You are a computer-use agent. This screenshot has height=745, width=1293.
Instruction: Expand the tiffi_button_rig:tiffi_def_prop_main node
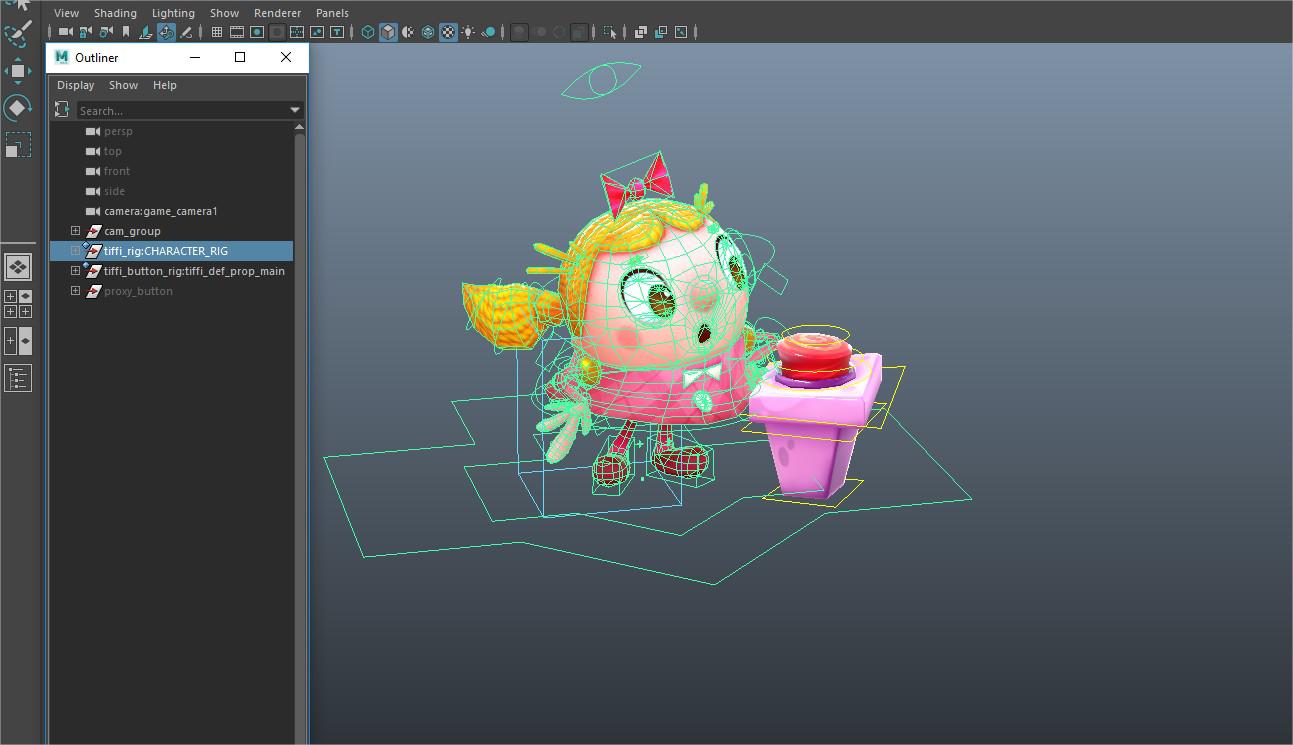(75, 271)
